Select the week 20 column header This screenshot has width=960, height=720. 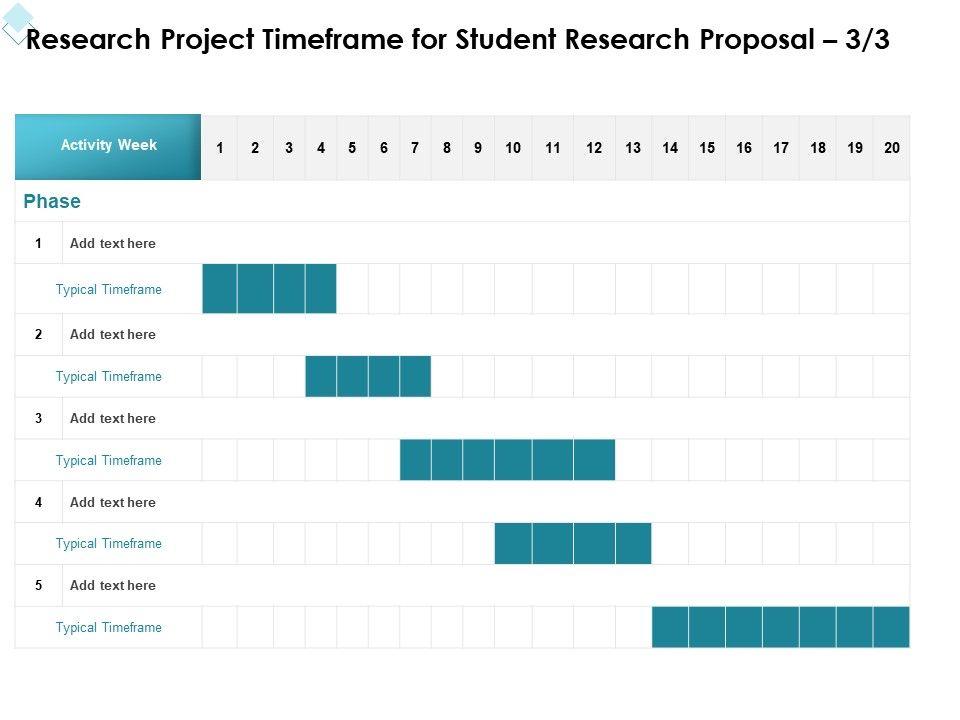click(x=892, y=148)
